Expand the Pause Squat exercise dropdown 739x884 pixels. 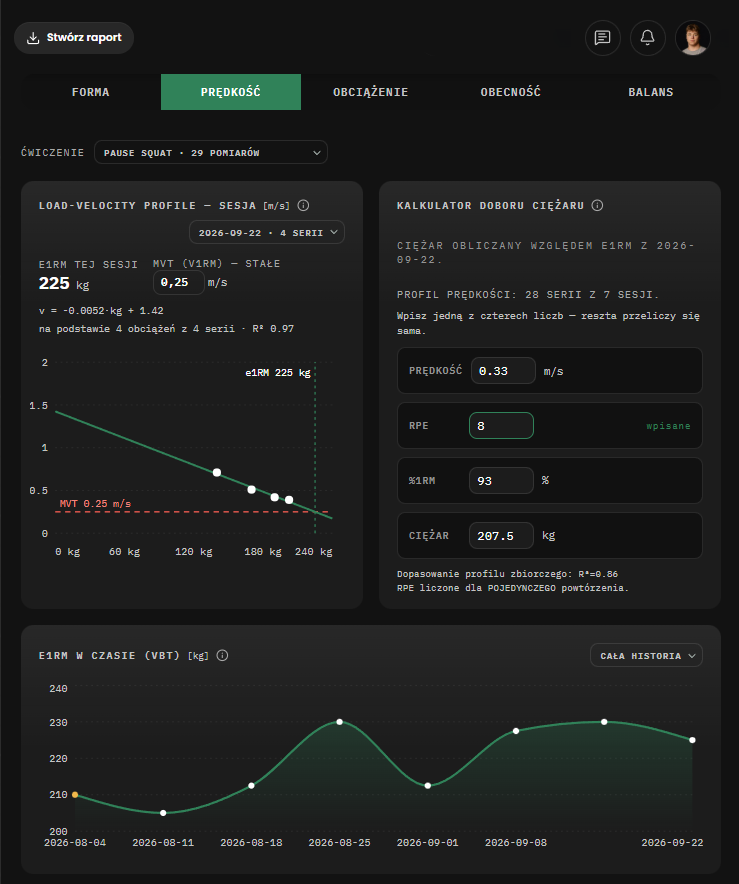211,152
